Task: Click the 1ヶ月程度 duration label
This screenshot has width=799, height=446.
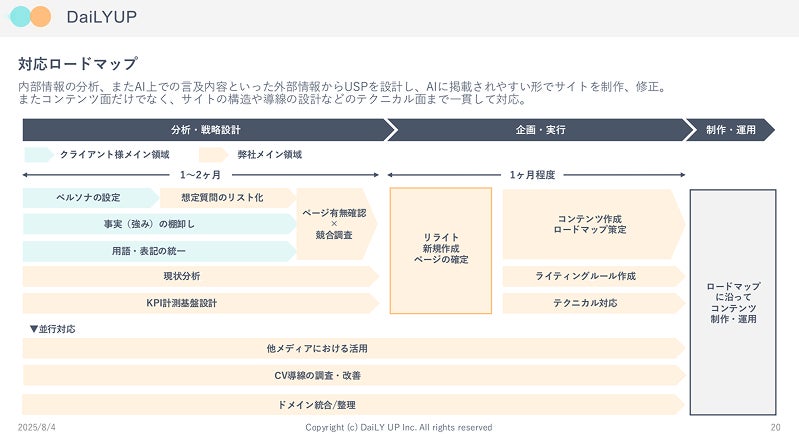Action: 532,175
